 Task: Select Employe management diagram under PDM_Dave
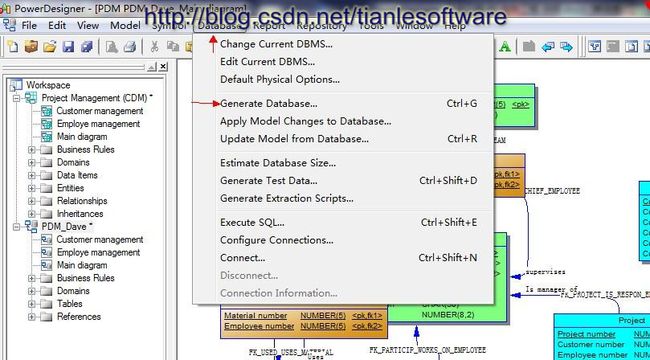(98, 253)
